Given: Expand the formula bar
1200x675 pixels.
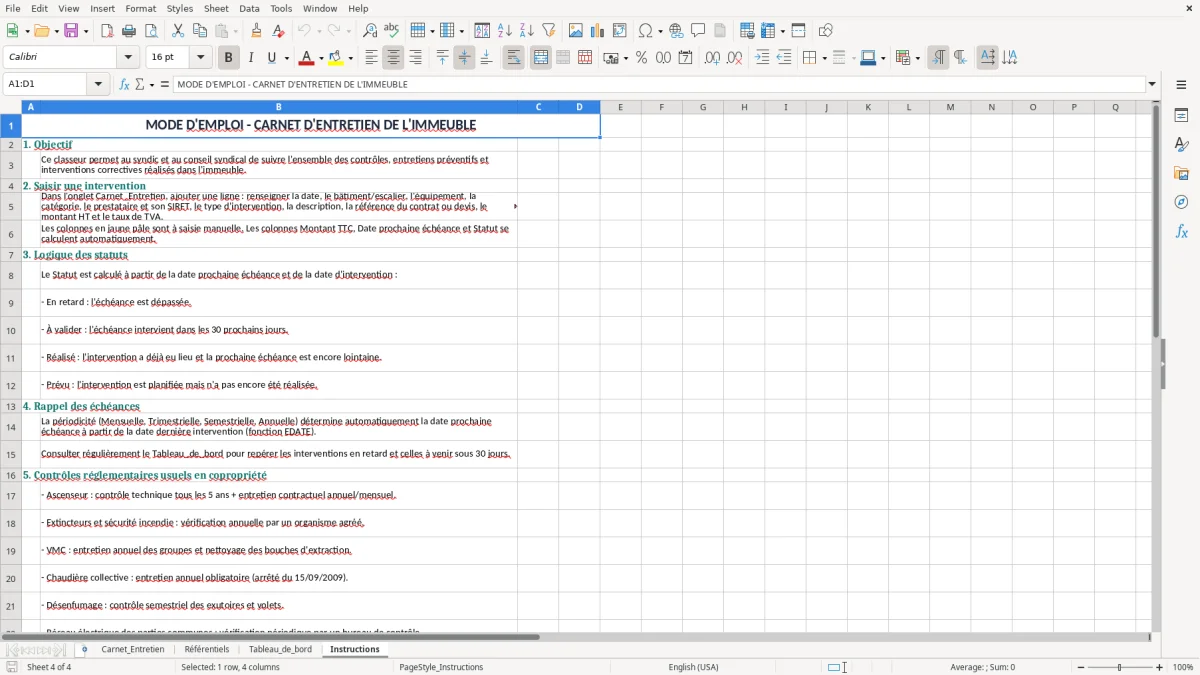Looking at the screenshot, I should click(x=1152, y=85).
